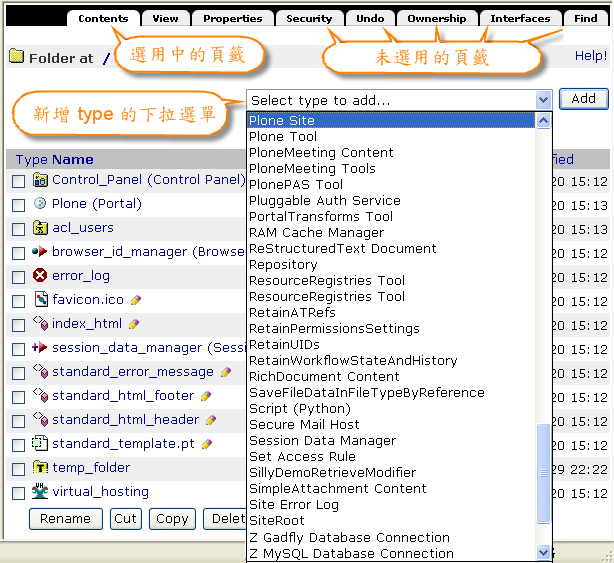Select 'Secure Mail Host' option
This screenshot has width=614, height=563.
pyautogui.click(x=391, y=424)
